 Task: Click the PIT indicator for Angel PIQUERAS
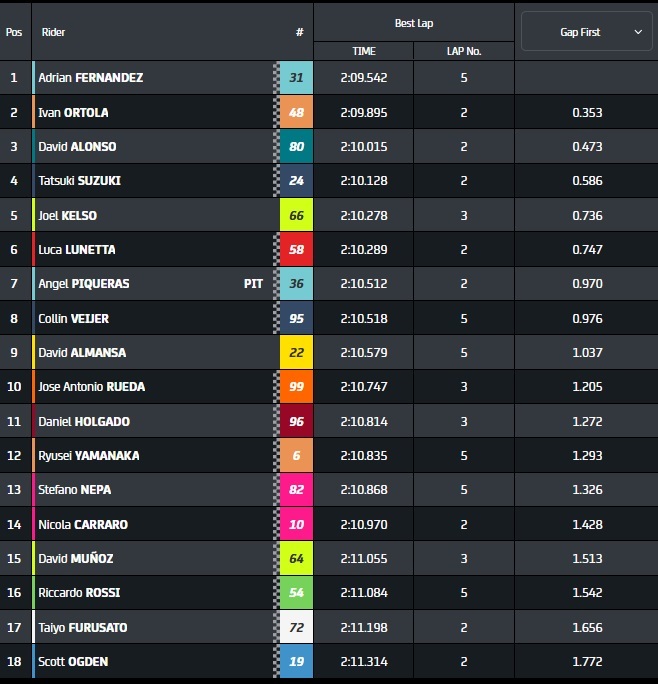[253, 284]
